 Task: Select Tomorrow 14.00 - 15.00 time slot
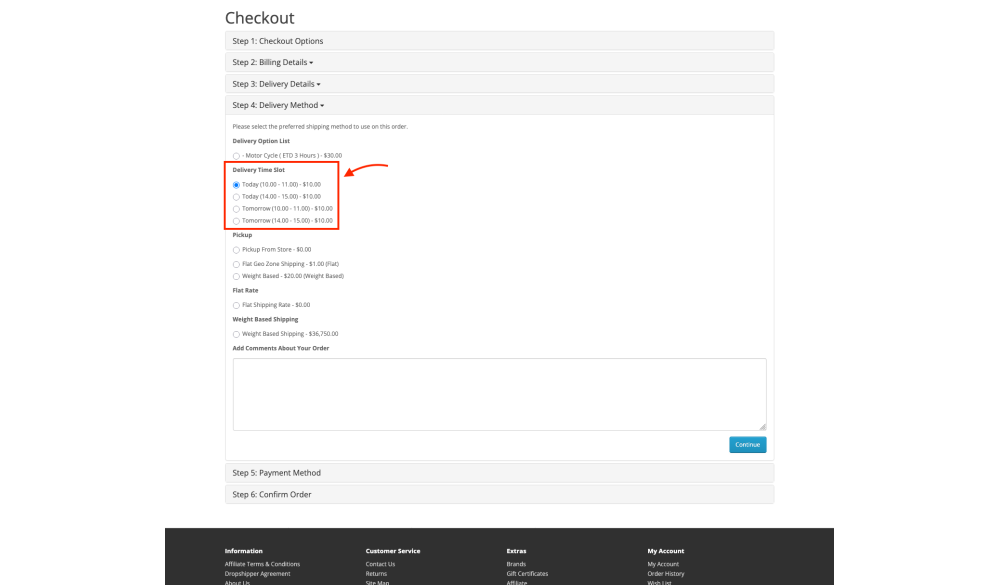[x=236, y=221]
